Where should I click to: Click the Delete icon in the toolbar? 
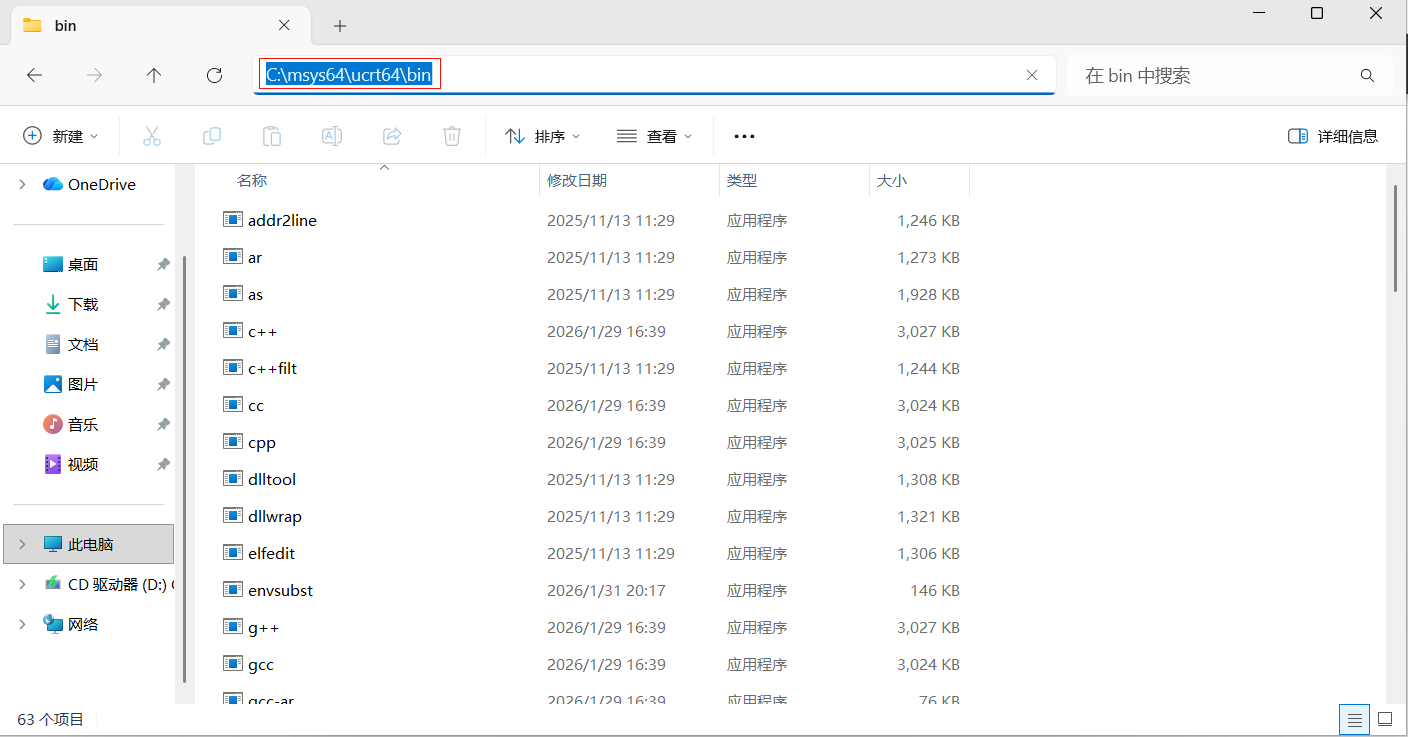click(x=451, y=135)
